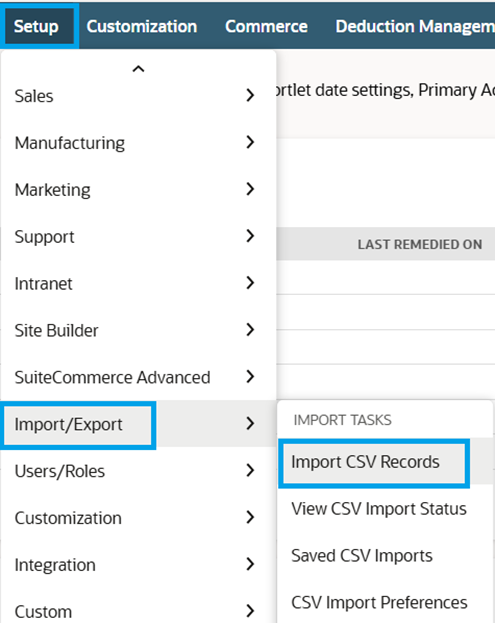The width and height of the screenshot is (495, 623).
Task: Open the Commerce navigation tab
Action: coord(266,26)
